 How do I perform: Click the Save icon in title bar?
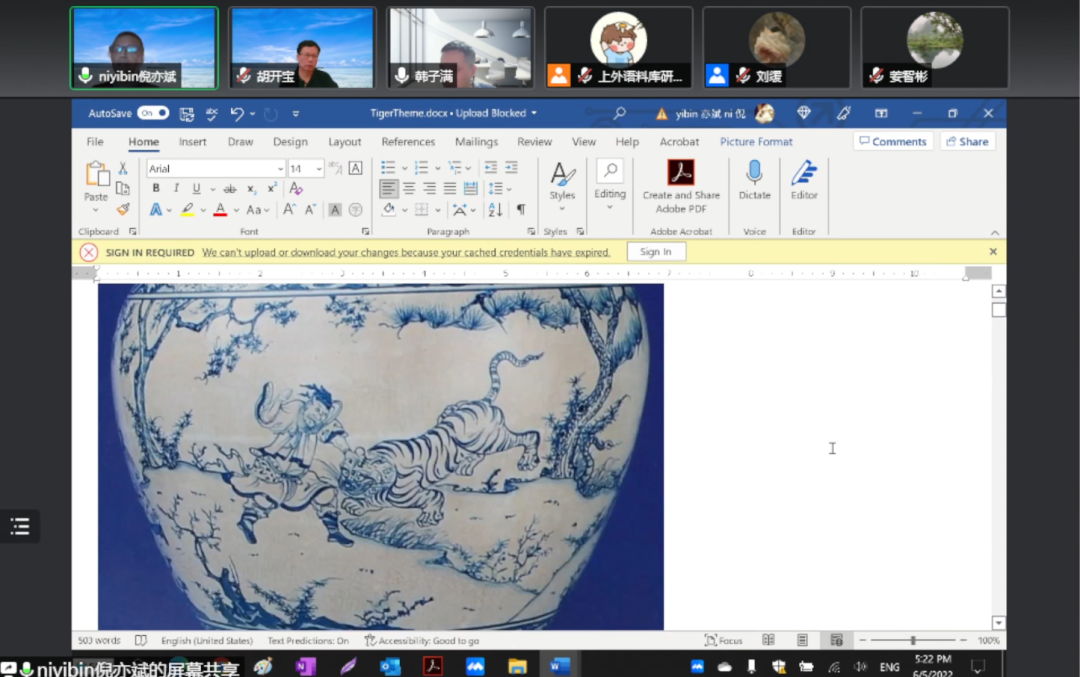click(187, 114)
